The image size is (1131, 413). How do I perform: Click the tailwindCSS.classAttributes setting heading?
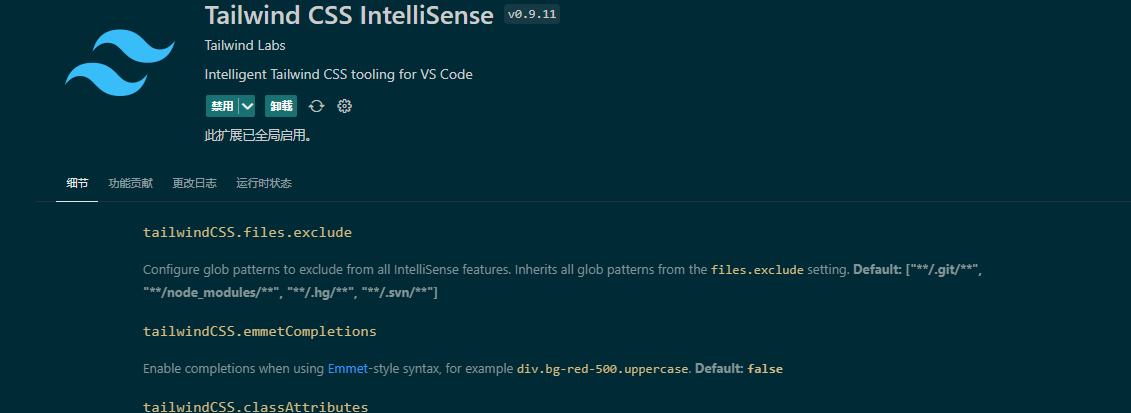tap(255, 407)
